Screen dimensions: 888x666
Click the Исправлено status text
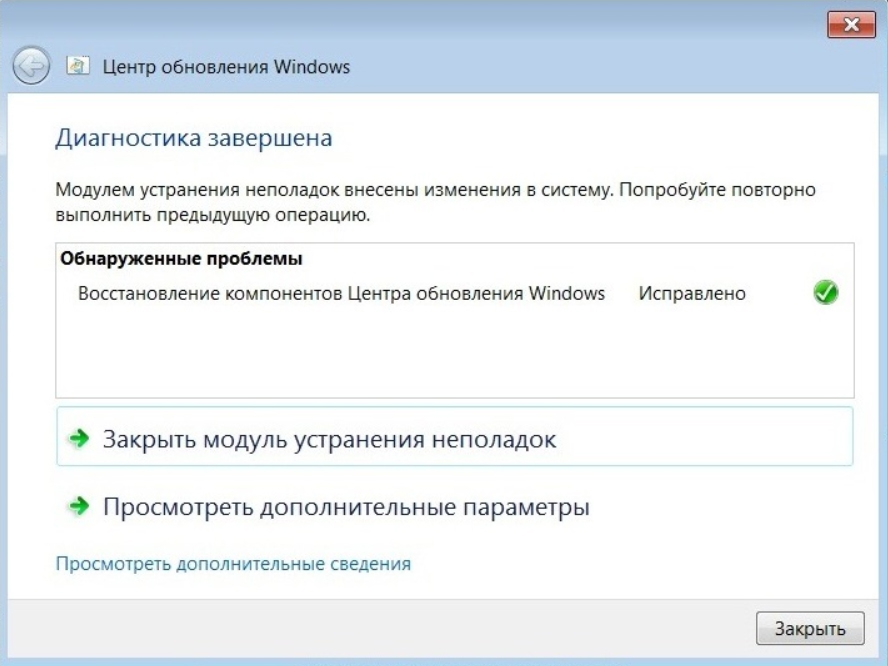692,293
